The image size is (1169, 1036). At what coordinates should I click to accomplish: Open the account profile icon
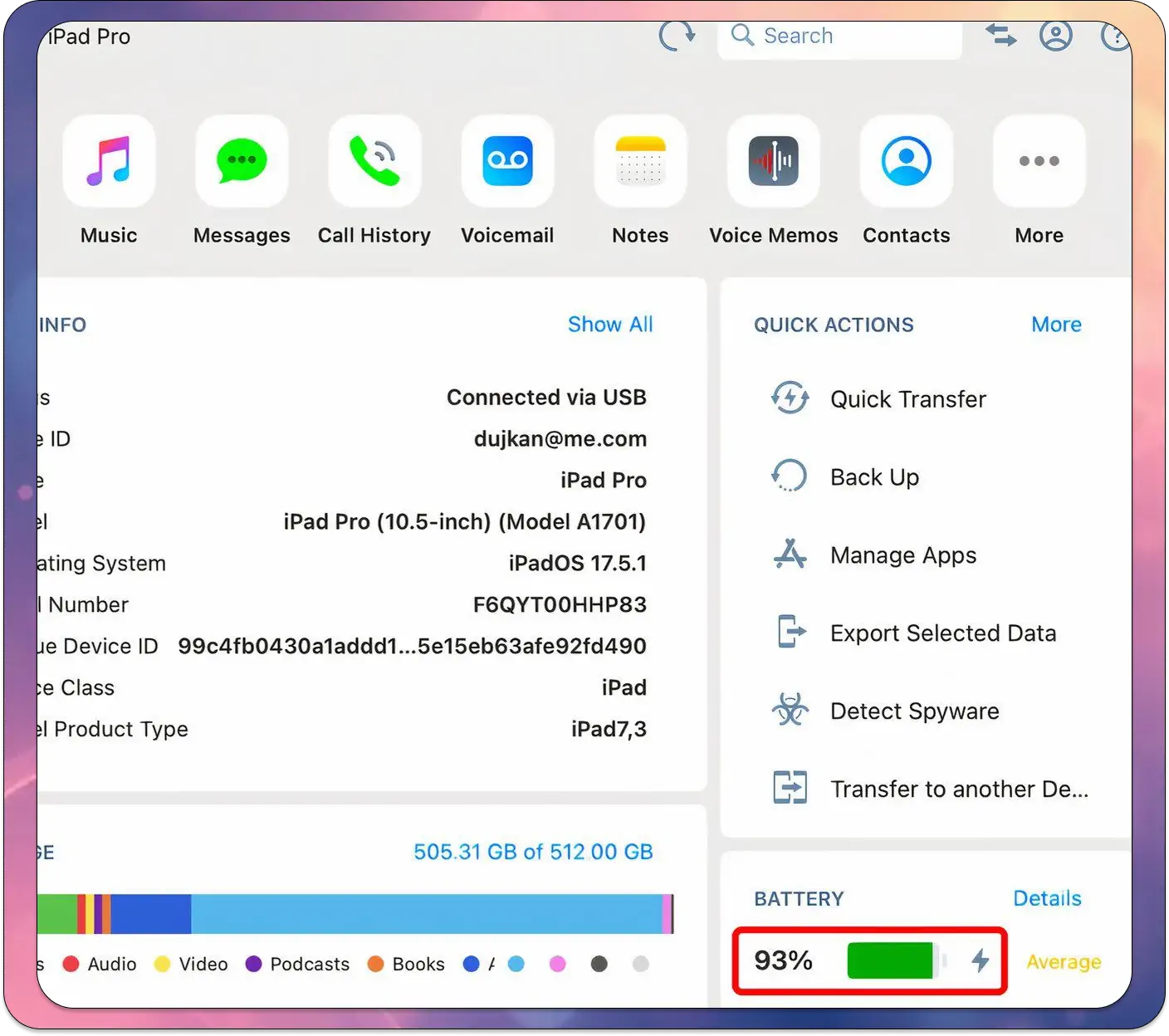pyautogui.click(x=1055, y=36)
